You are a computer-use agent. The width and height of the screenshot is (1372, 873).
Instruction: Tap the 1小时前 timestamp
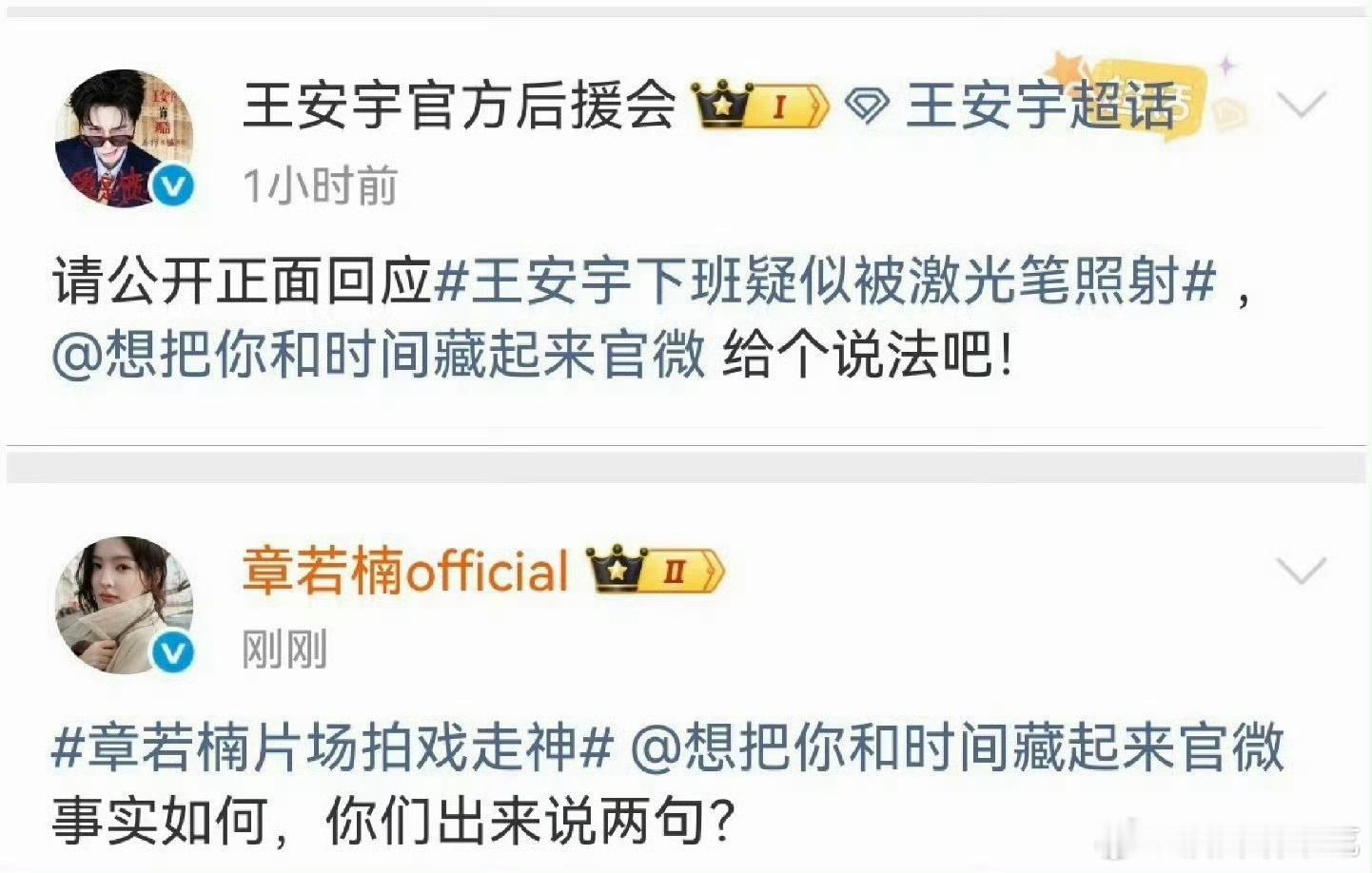click(x=320, y=185)
